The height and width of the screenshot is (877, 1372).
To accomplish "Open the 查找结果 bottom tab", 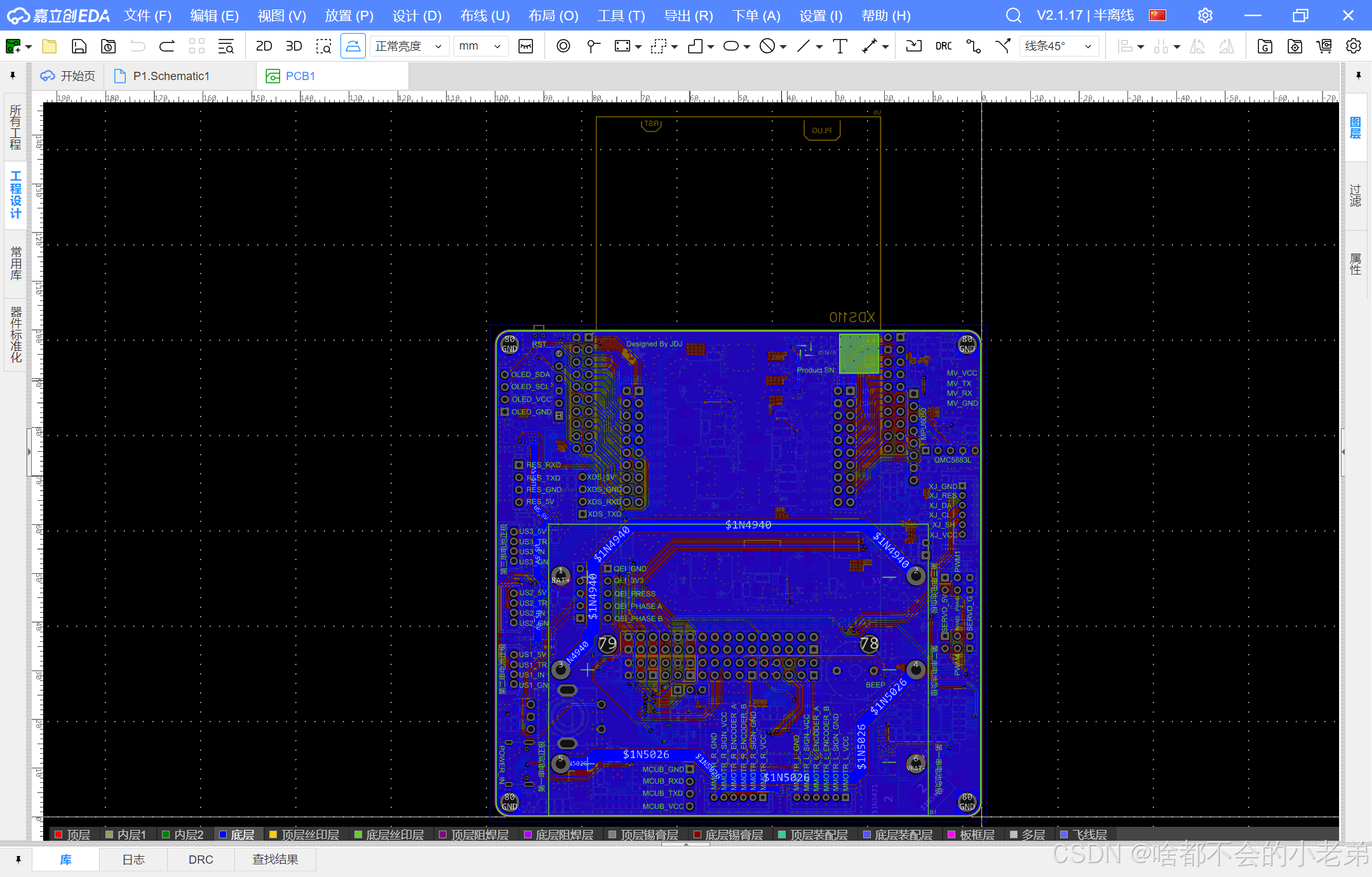I will pos(275,860).
